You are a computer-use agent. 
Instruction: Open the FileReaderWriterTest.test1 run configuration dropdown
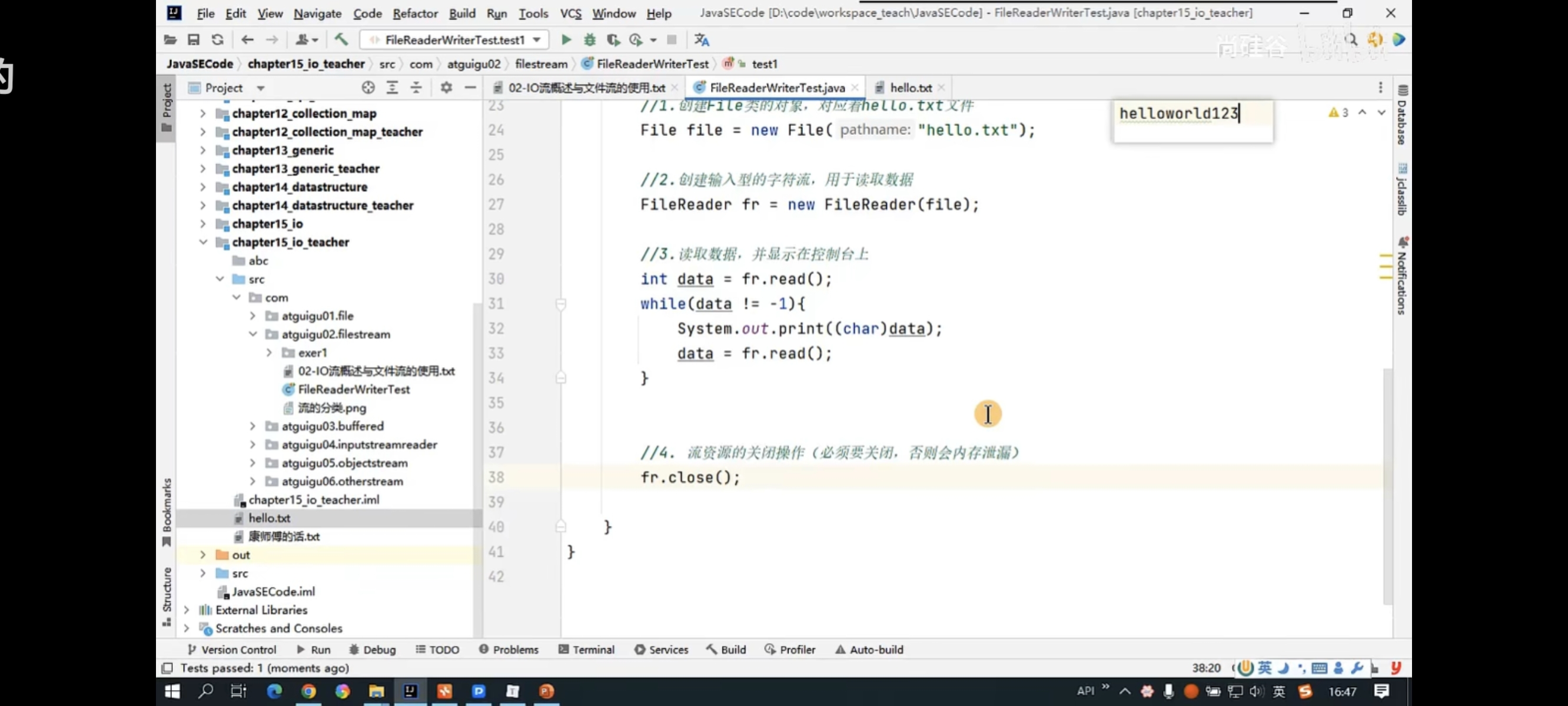coord(456,39)
